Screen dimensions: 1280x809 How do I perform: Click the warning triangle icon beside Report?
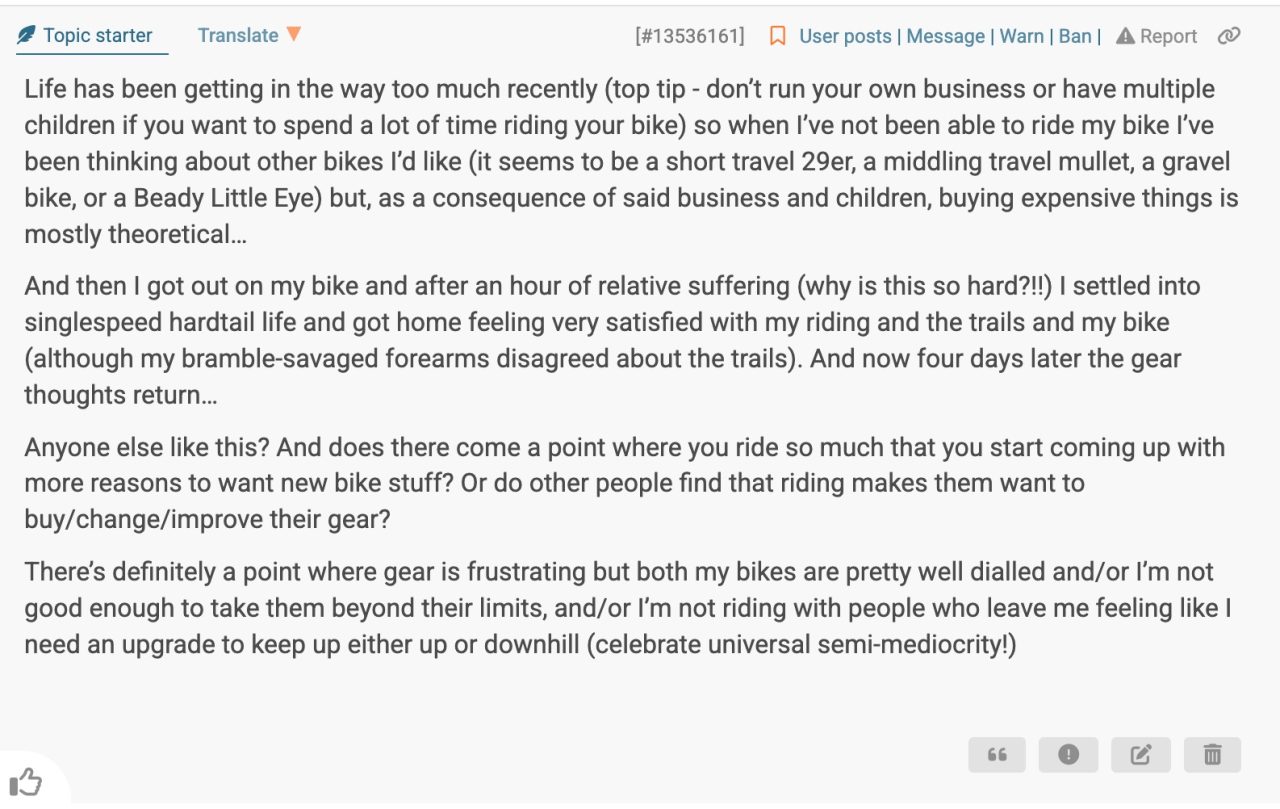point(1125,36)
